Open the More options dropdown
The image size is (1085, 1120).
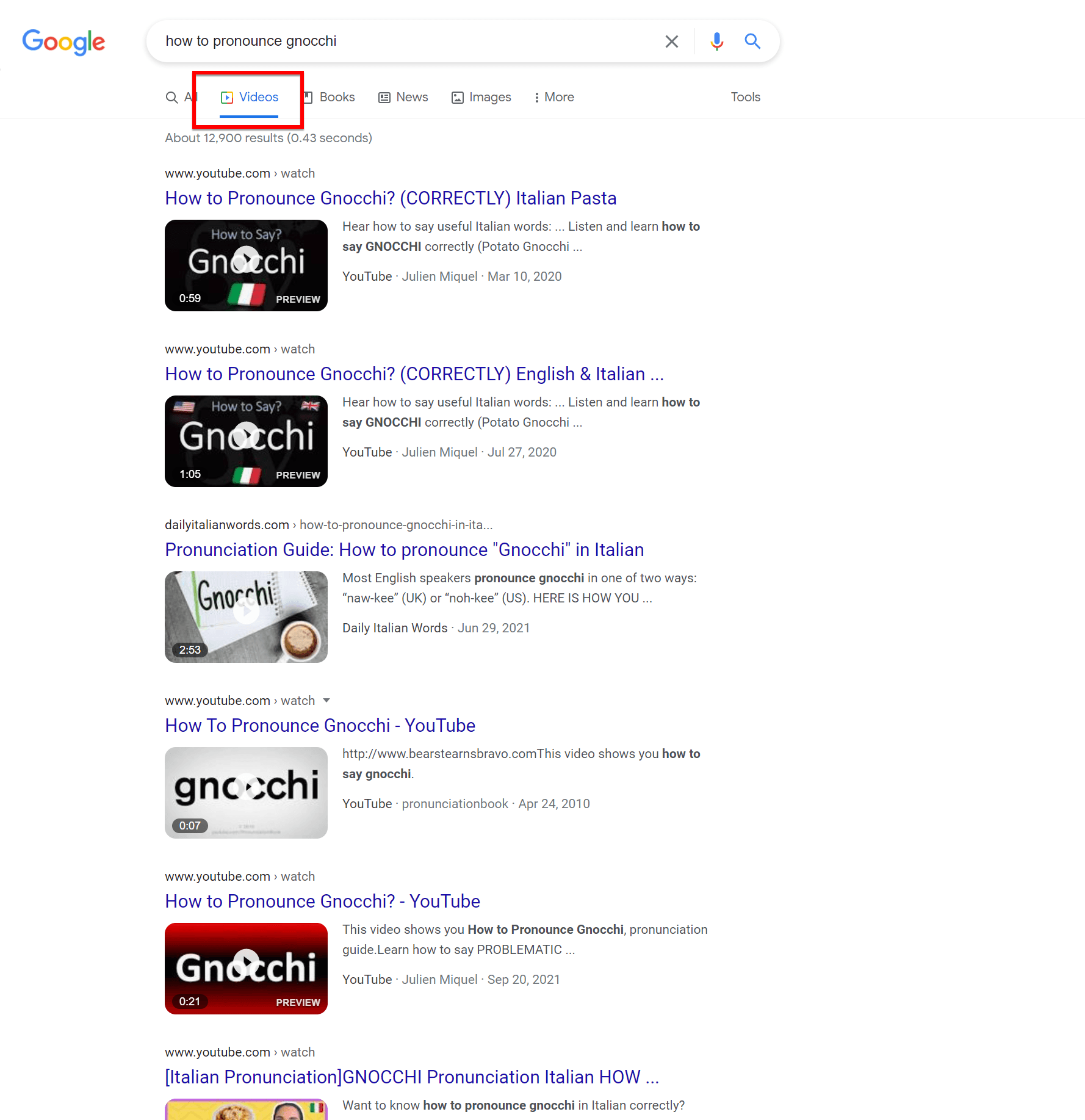(552, 97)
